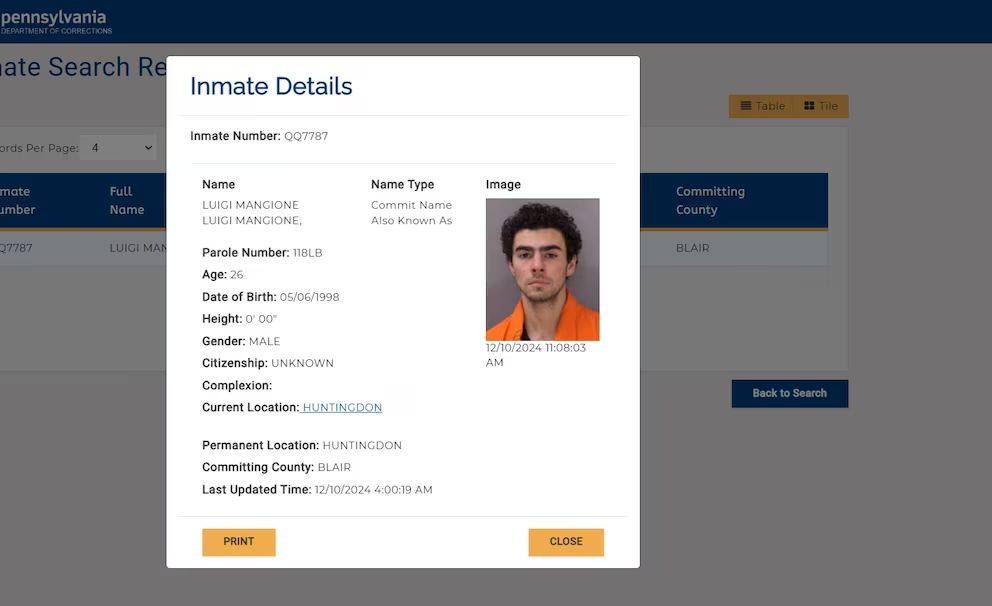Click the Inmate Number column header
The image size is (992, 606).
tap(18, 201)
